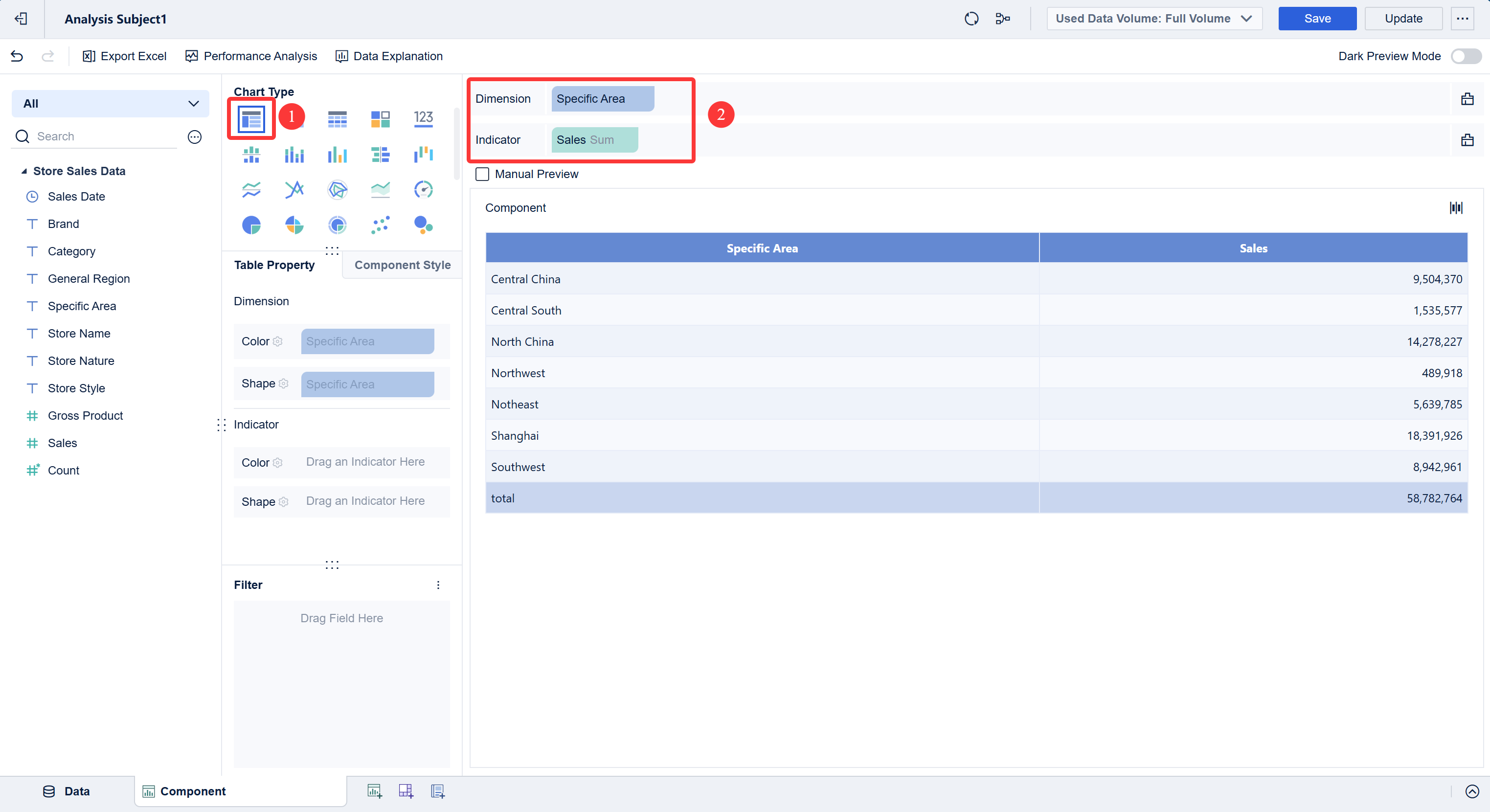Click the undo arrow icon
The height and width of the screenshot is (812, 1490).
[x=17, y=56]
